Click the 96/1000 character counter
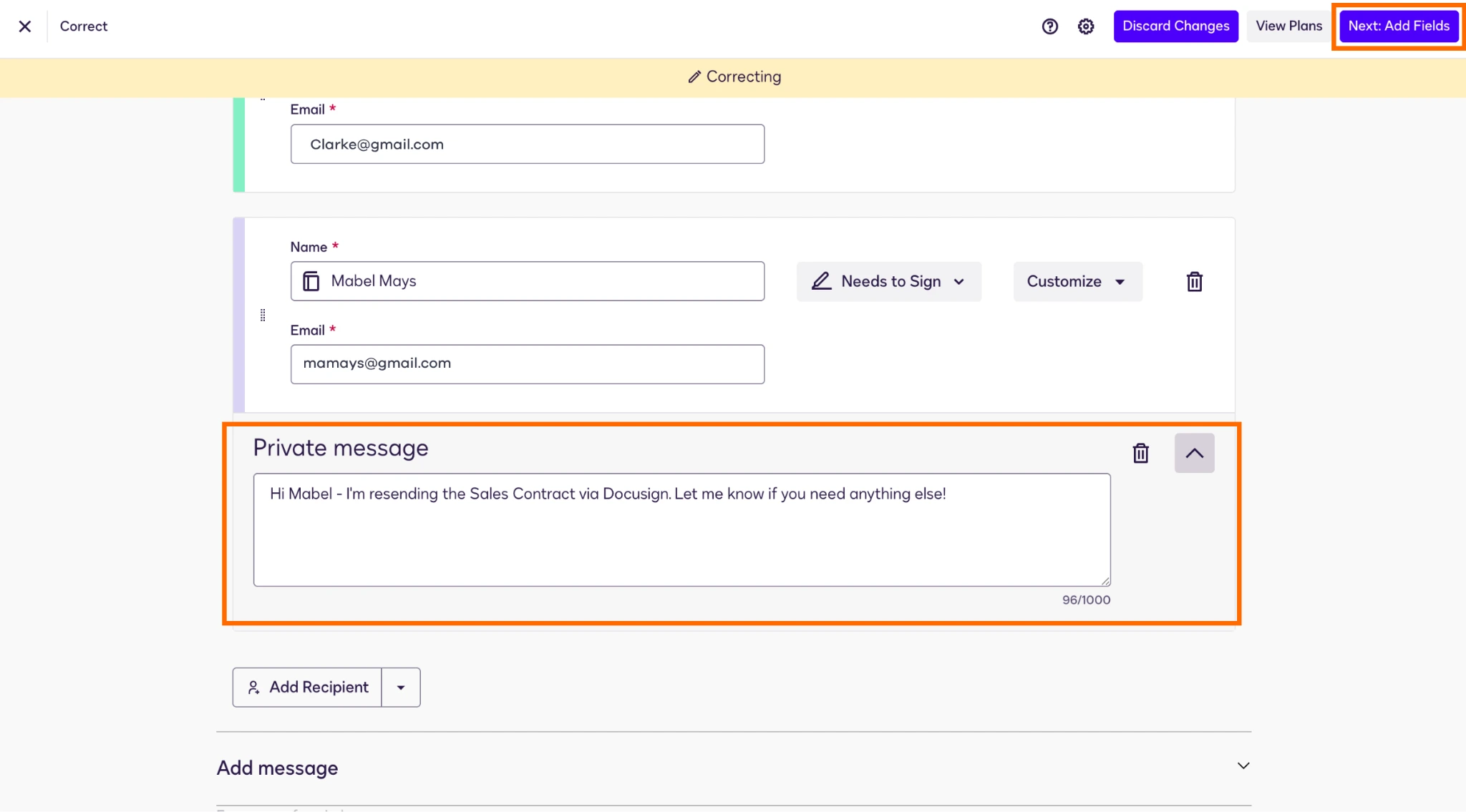This screenshot has width=1466, height=812. coord(1086,600)
